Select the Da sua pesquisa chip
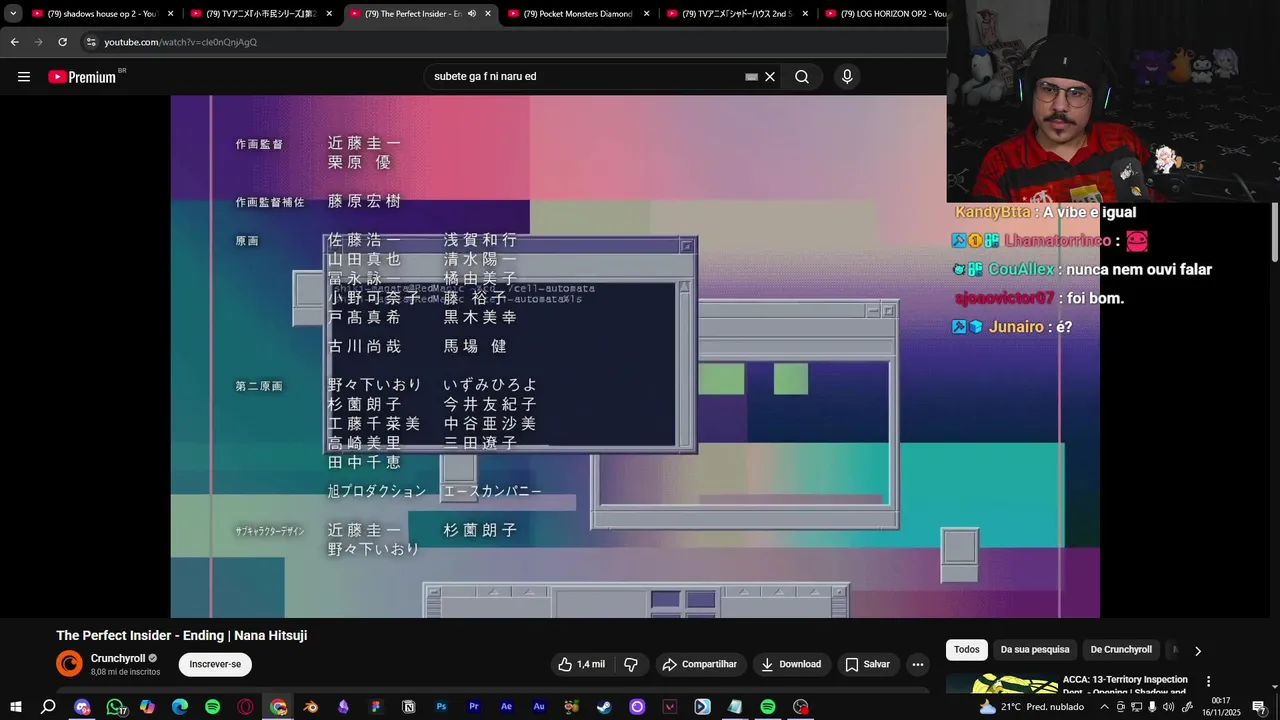1280x720 pixels. point(1035,650)
